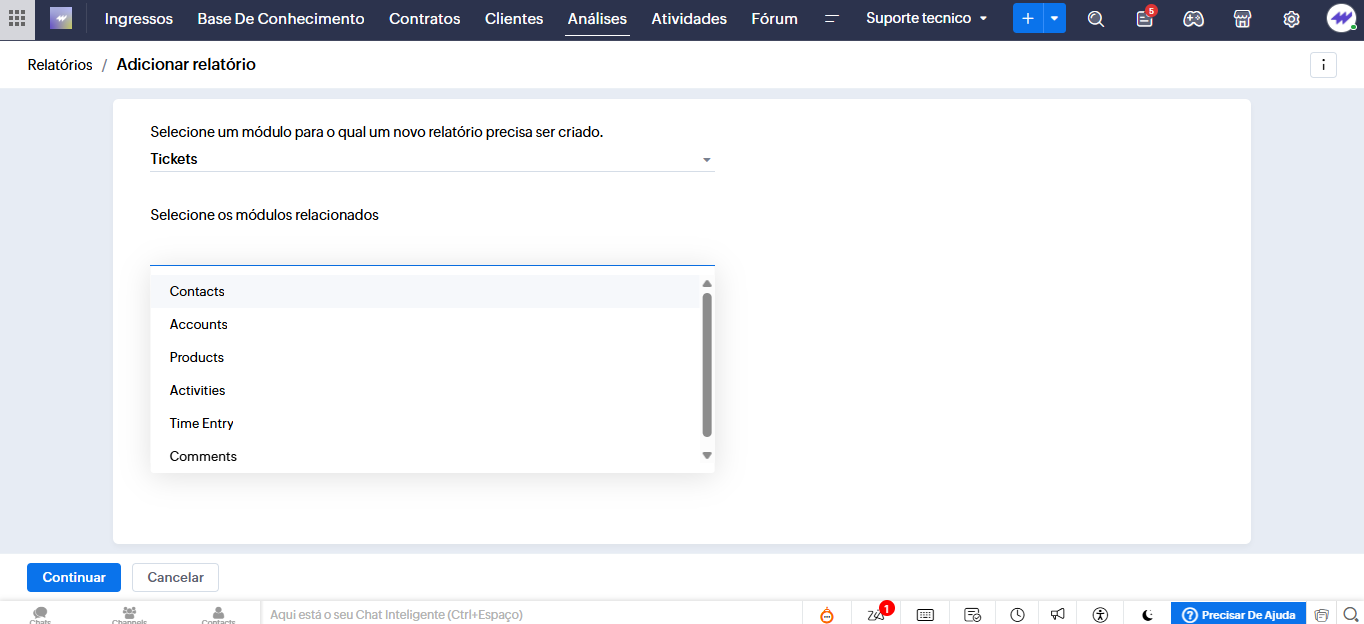1364x624 pixels.
Task: Click the megaphone announcements icon
Action: [1058, 615]
